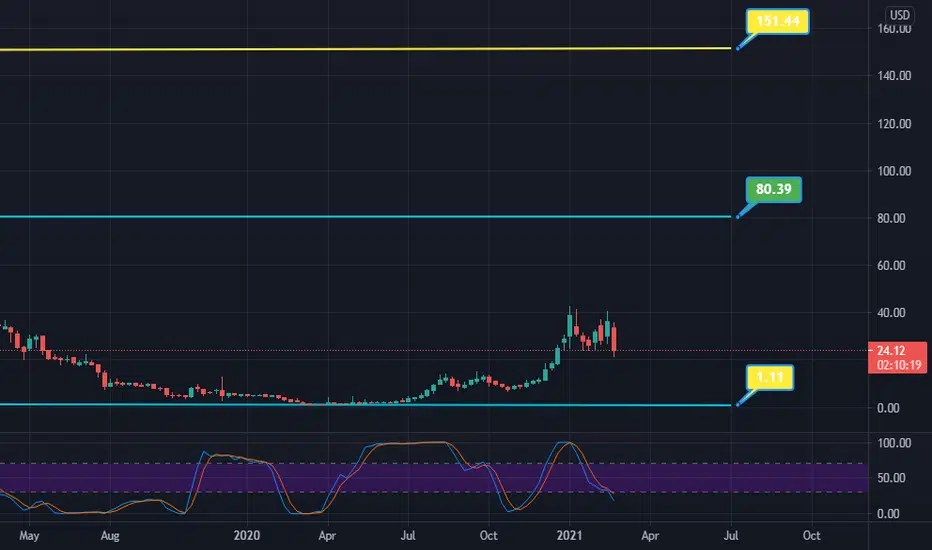The image size is (932, 550).
Task: Click the first Jul label, before 2021
Action: pos(408,536)
